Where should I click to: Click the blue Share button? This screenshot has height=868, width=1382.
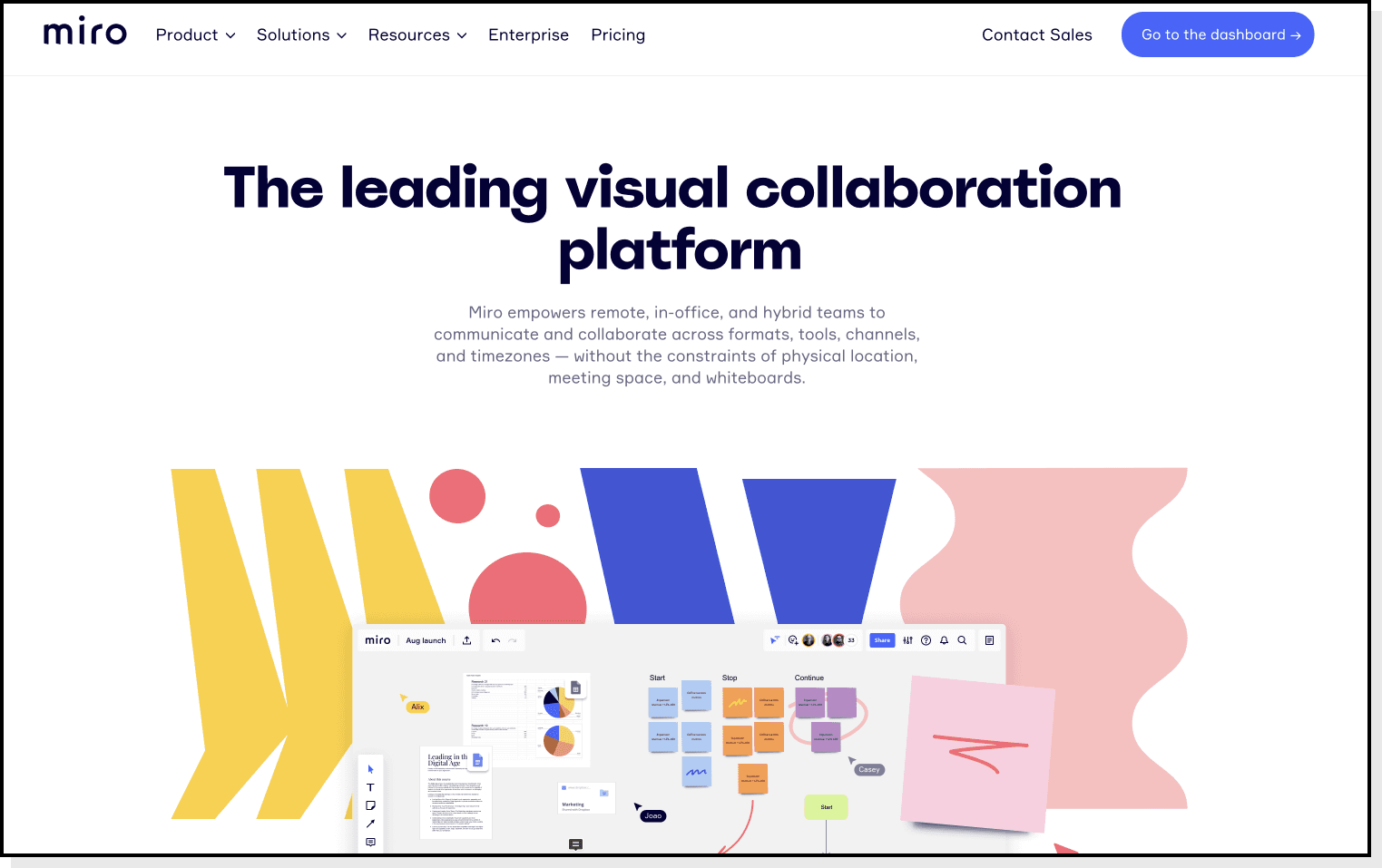(x=882, y=640)
